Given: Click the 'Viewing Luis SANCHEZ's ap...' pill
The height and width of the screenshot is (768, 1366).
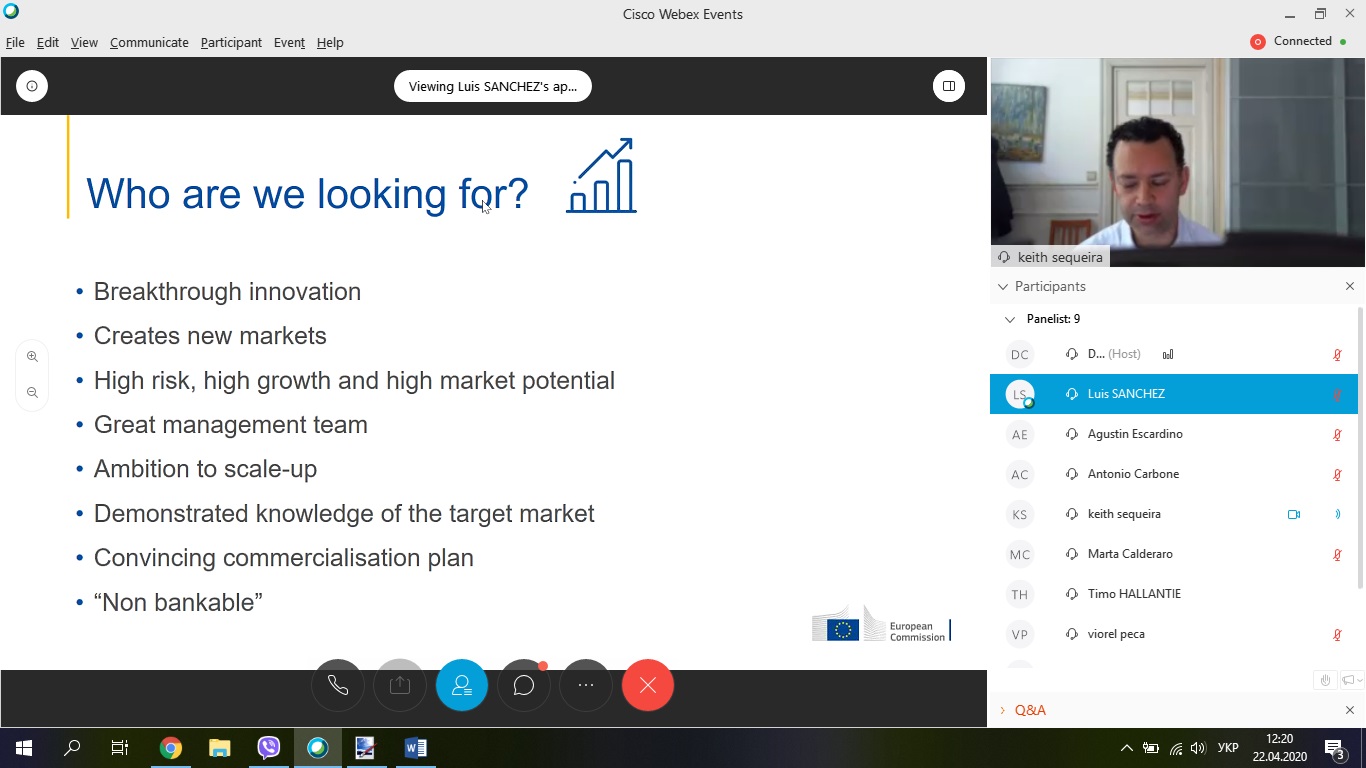Looking at the screenshot, I should pos(493,86).
